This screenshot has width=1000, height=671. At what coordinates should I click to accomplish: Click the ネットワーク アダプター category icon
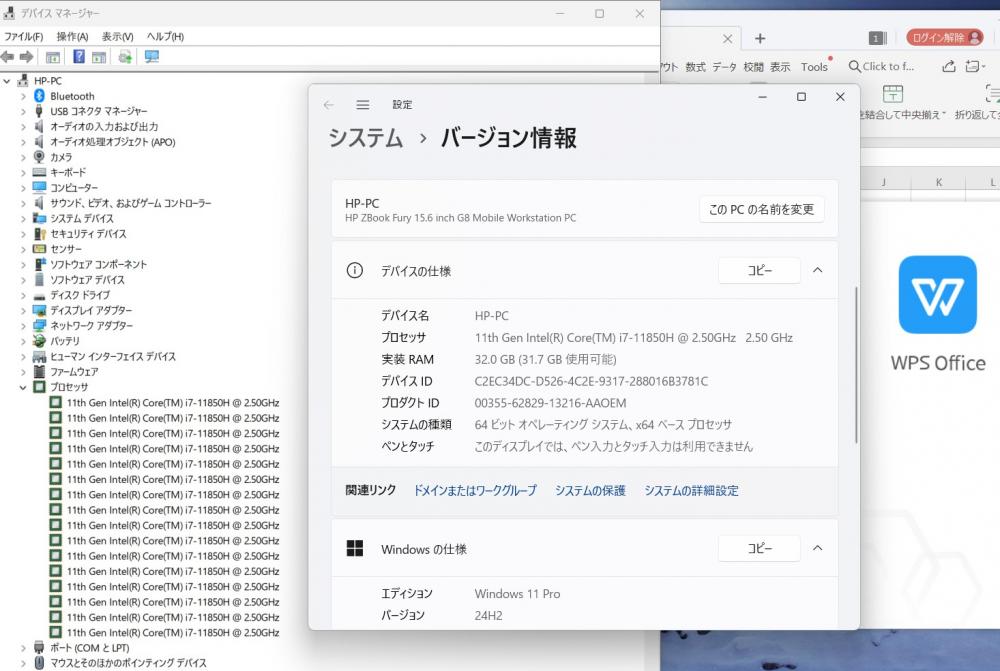(39, 325)
